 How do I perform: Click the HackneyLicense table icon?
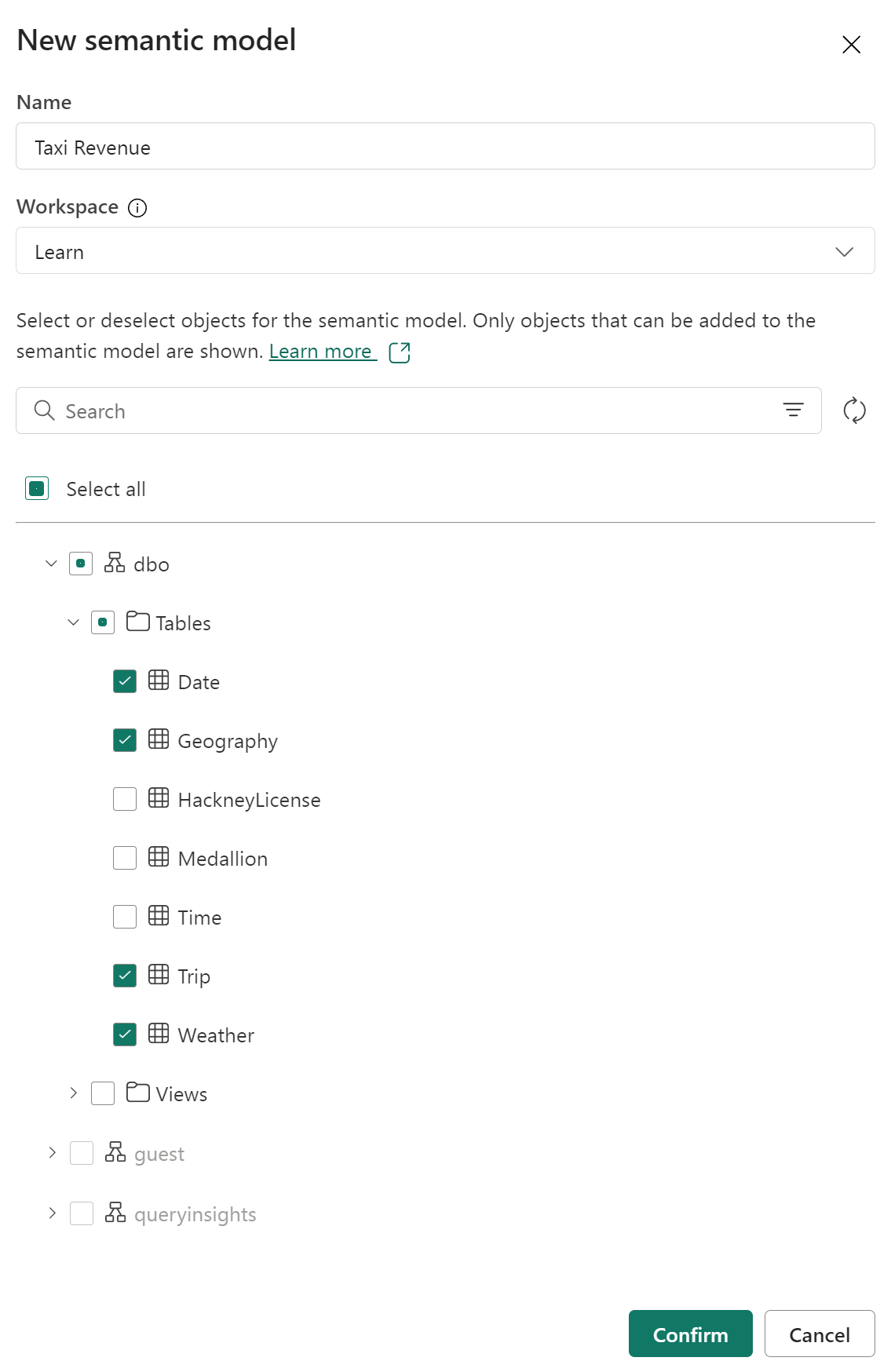click(159, 798)
